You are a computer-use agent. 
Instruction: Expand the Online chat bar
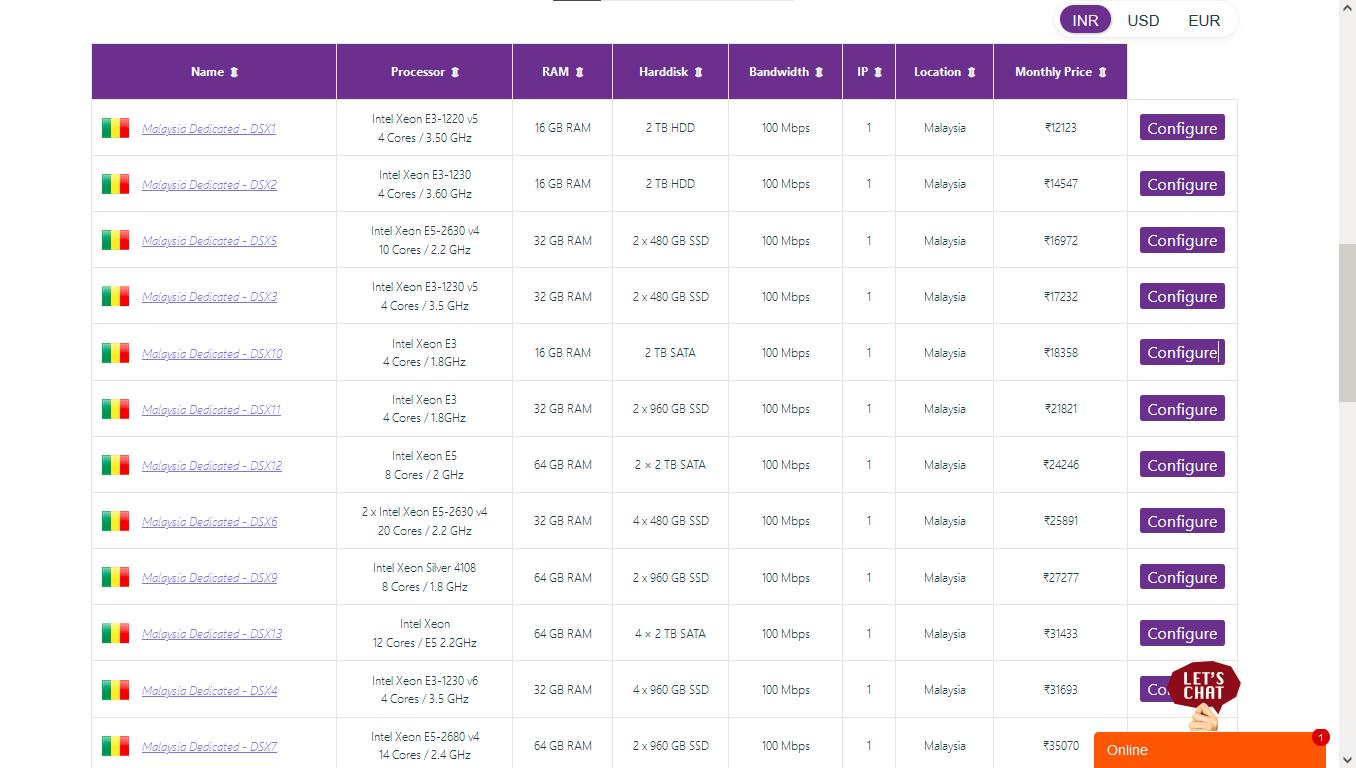tap(1209, 750)
